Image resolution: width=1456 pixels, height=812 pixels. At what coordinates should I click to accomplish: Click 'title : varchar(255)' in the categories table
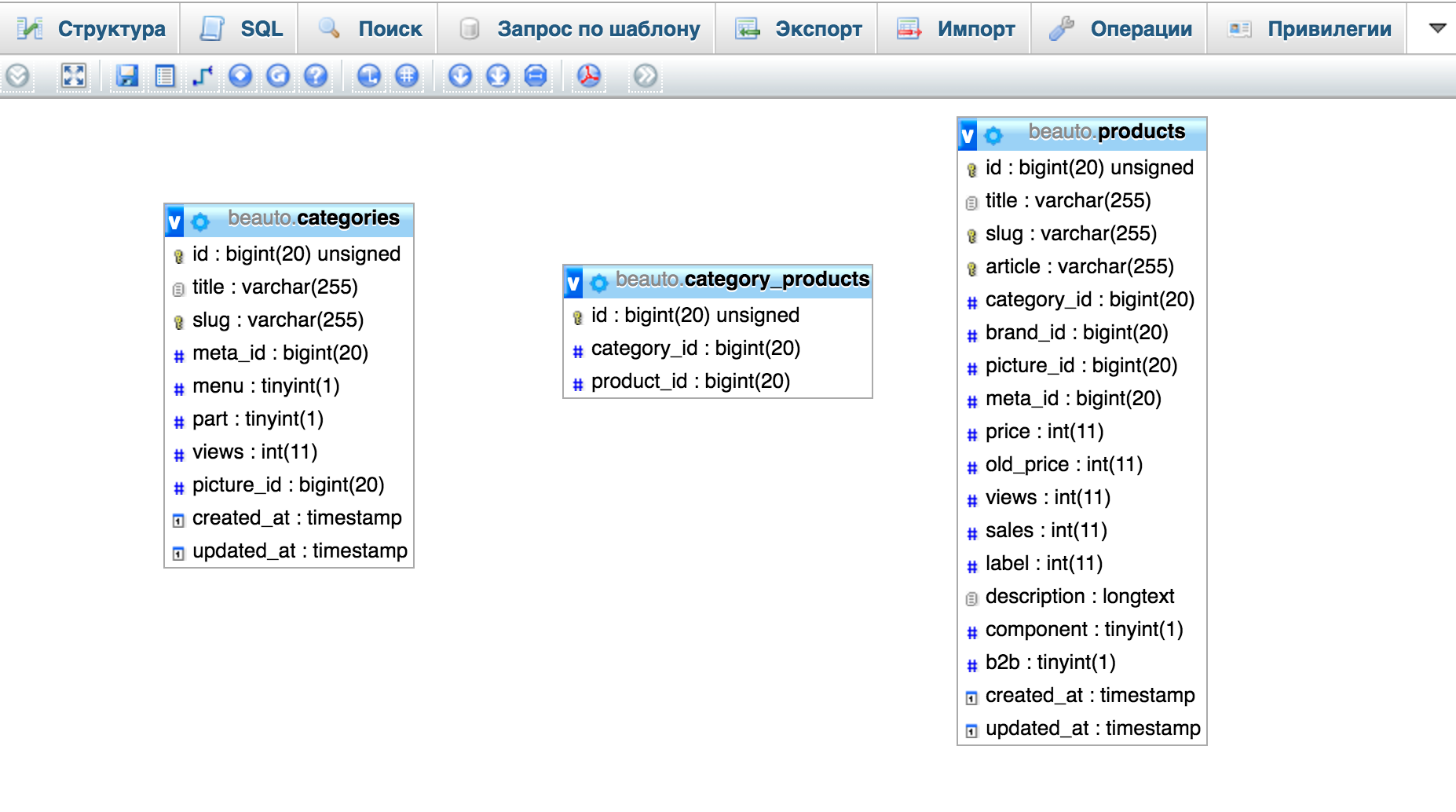pyautogui.click(x=289, y=287)
